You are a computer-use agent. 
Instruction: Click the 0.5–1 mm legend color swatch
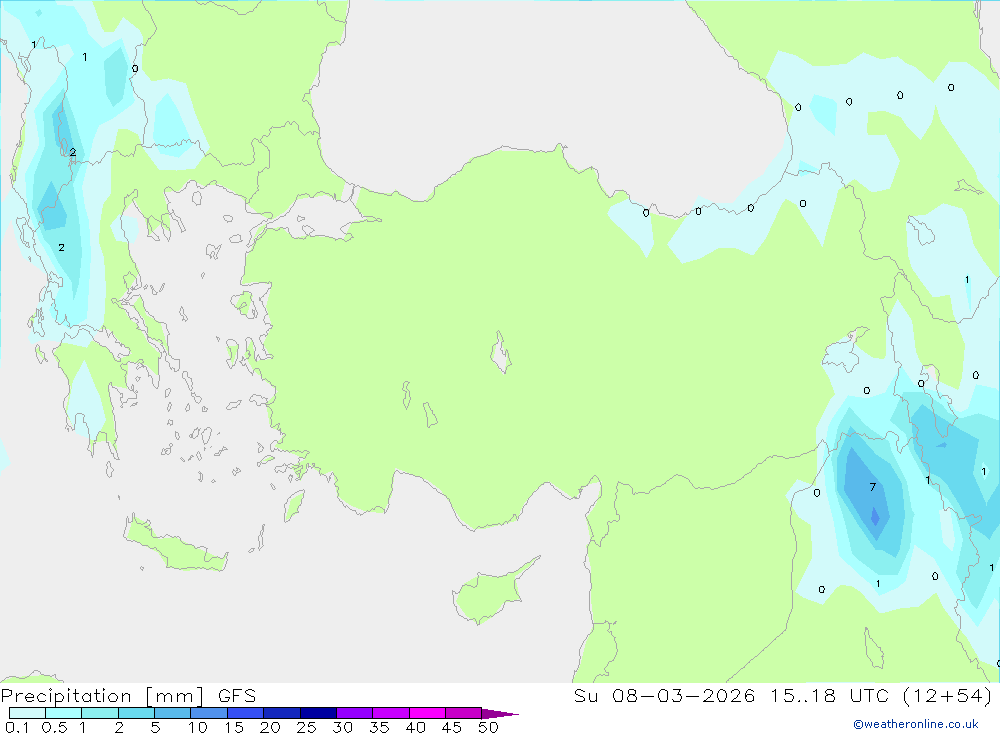click(63, 713)
